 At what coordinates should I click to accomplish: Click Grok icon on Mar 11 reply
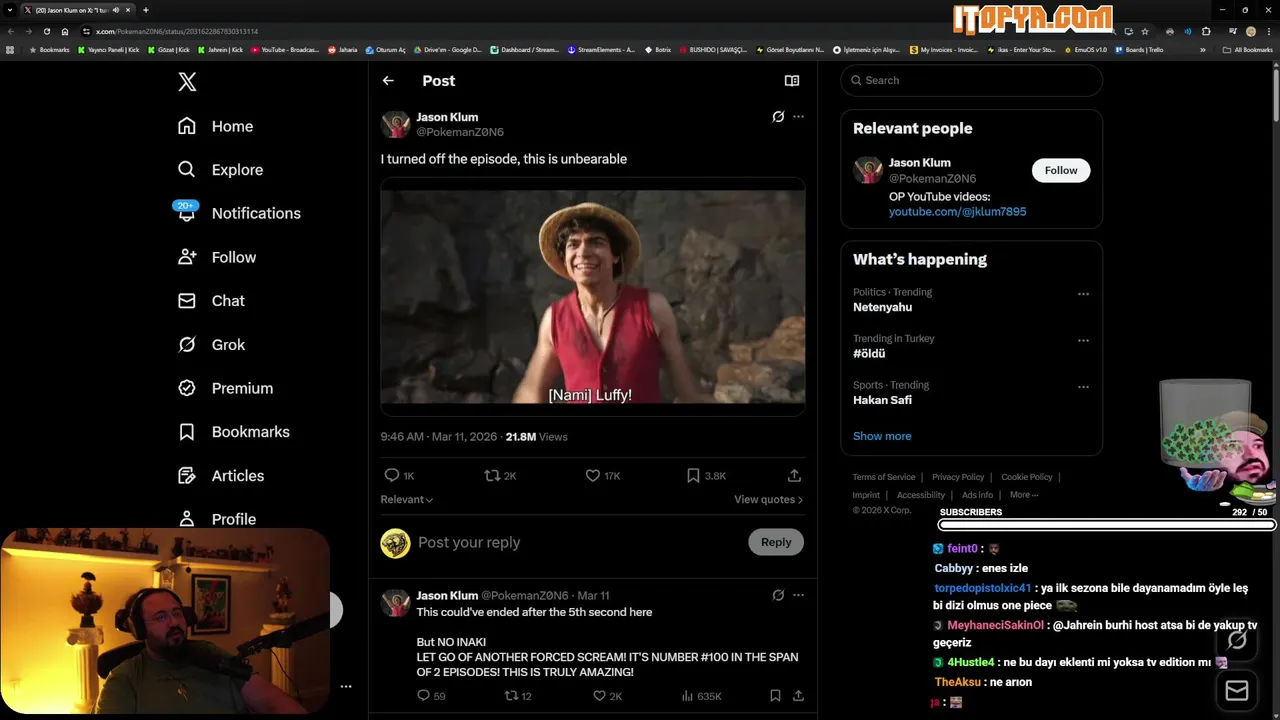point(778,595)
